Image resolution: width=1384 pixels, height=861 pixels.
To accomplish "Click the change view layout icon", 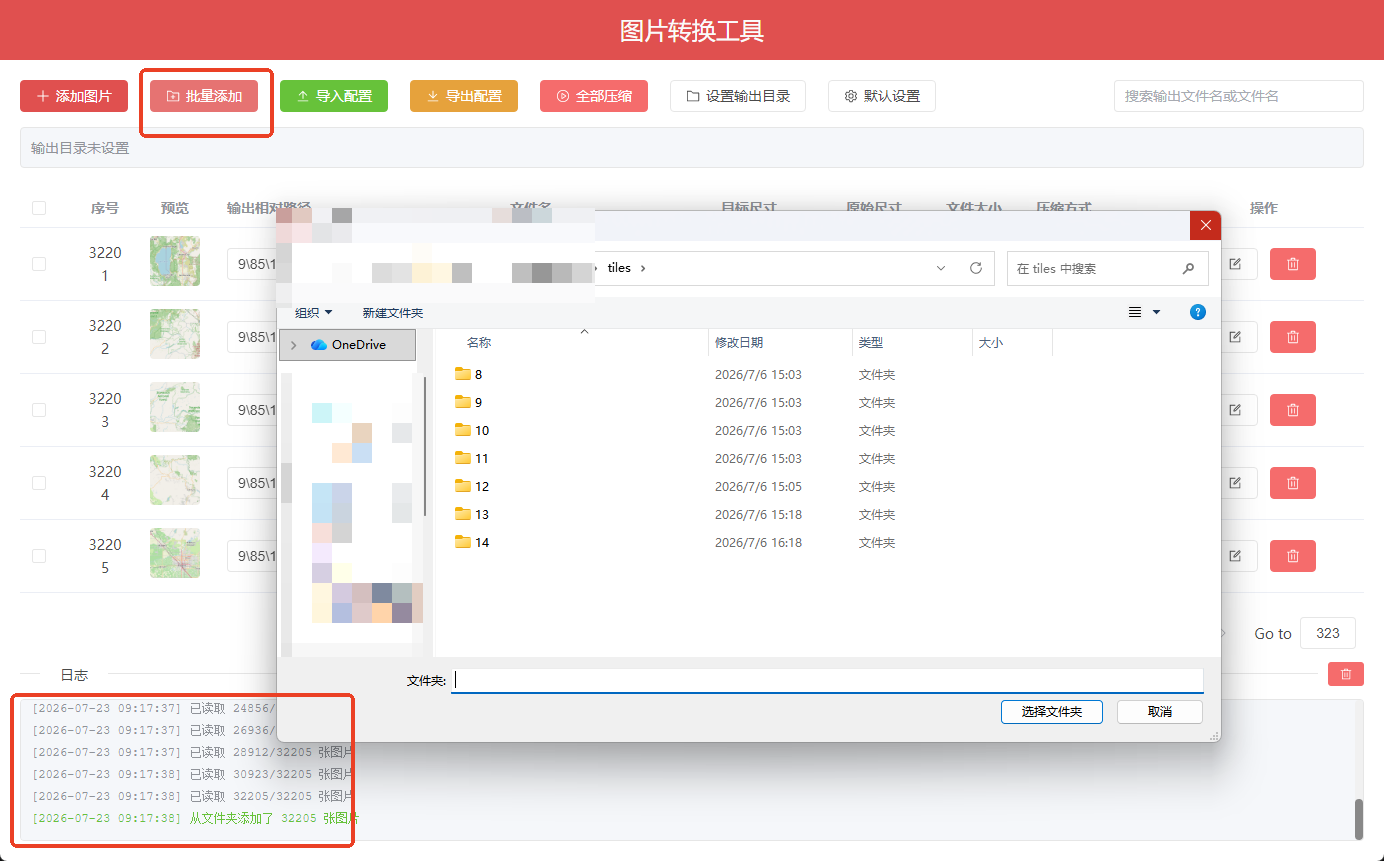I will coord(1135,312).
